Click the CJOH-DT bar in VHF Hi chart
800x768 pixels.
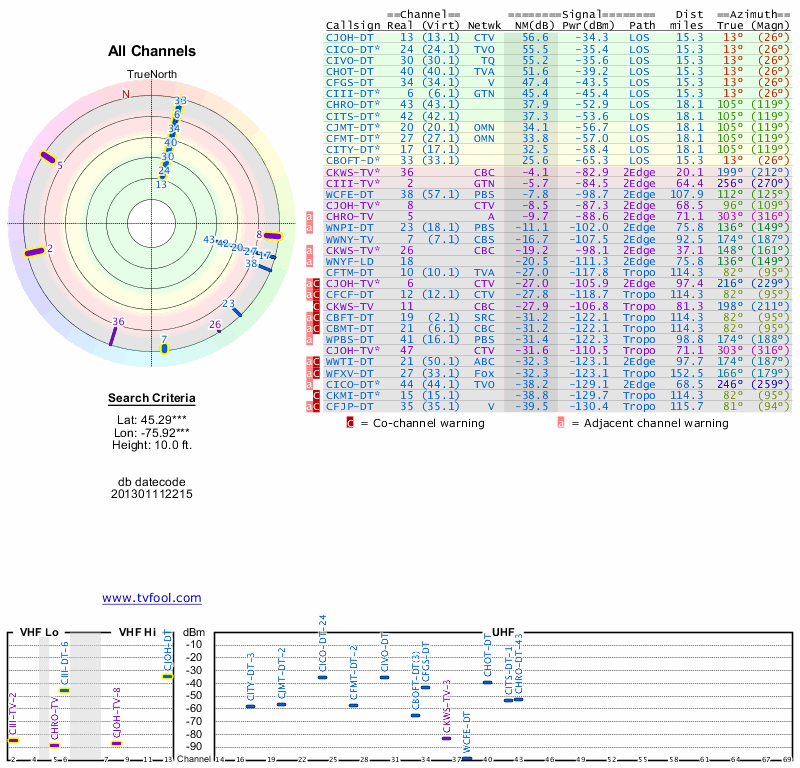168,677
